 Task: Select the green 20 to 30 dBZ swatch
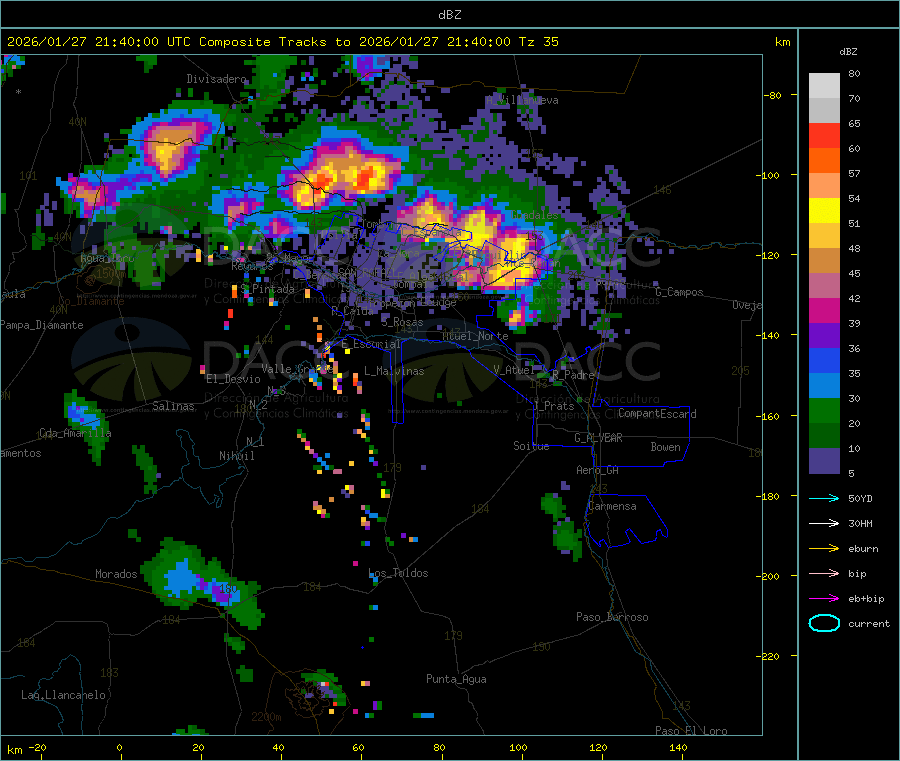pyautogui.click(x=824, y=410)
